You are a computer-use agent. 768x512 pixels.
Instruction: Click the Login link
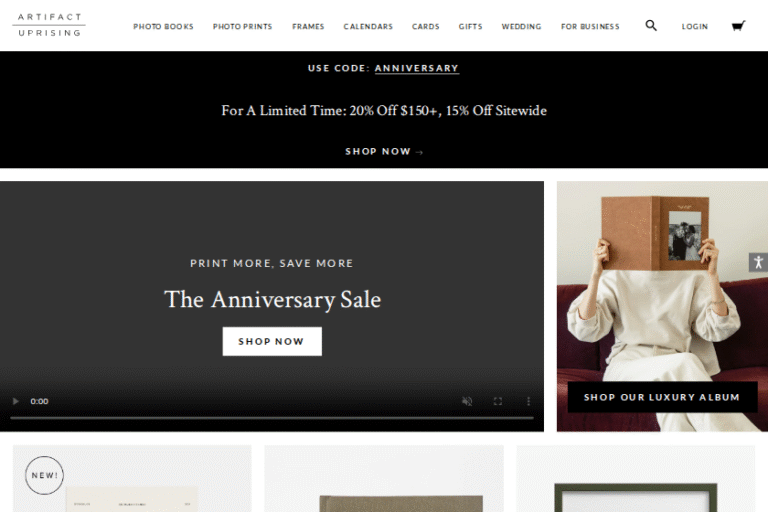click(695, 26)
